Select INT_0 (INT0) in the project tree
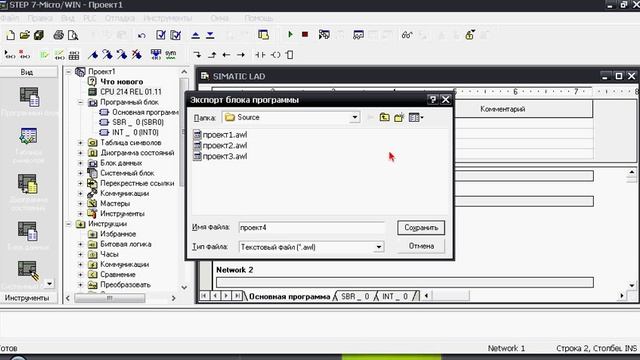Screen dimensions: 640x360 pos(135,132)
